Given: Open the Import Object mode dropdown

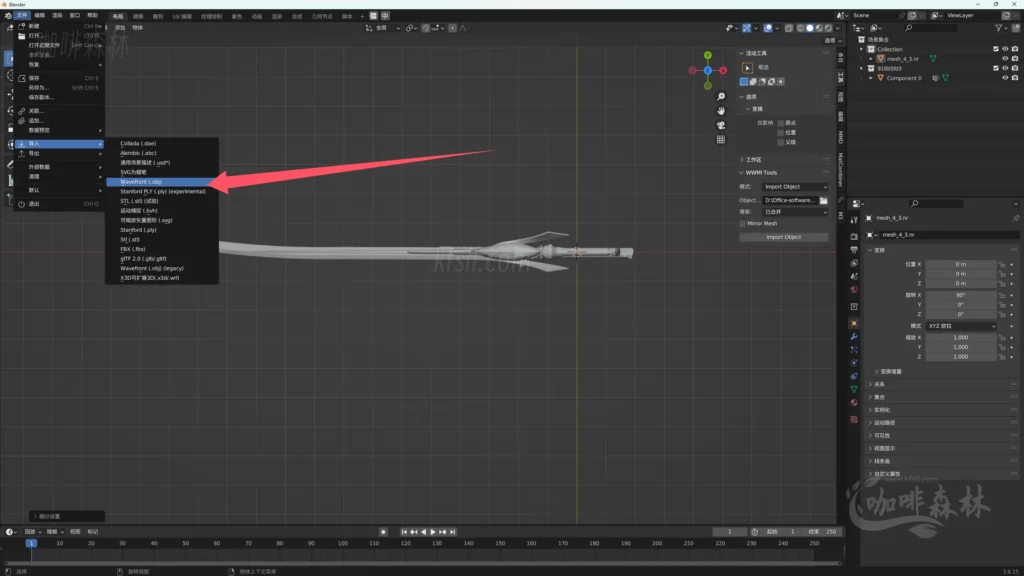Looking at the screenshot, I should 795,187.
